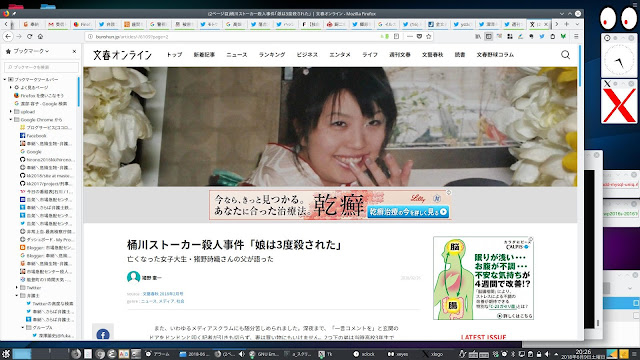The width and height of the screenshot is (640, 360).
Task: Open page actions three-dot menu
Action: [x=410, y=36]
